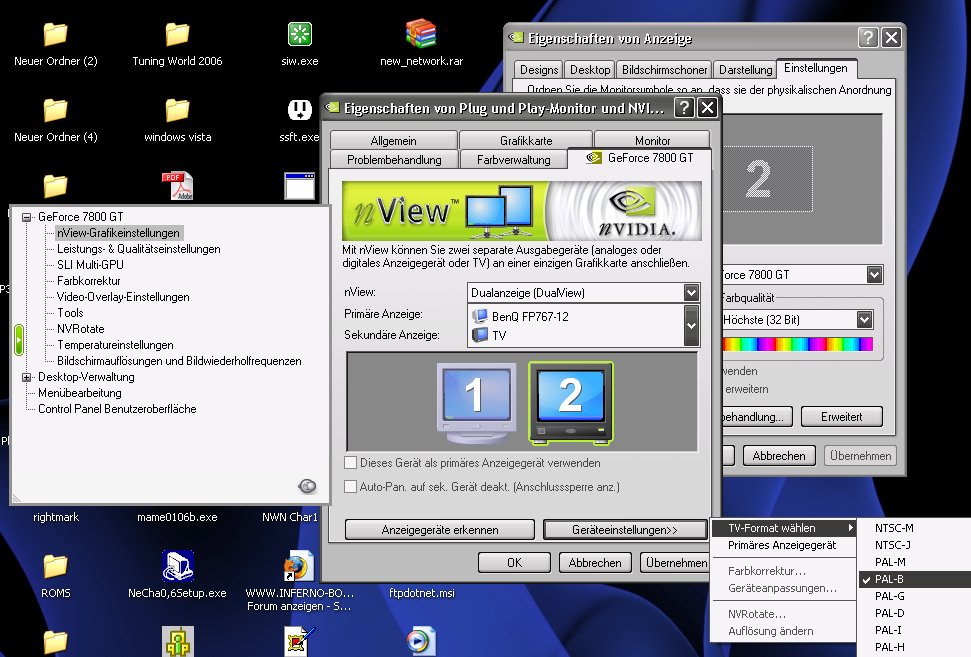Click Anzeigegeräte erkennen button
Viewport: 971px width, 657px height.
pos(440,530)
